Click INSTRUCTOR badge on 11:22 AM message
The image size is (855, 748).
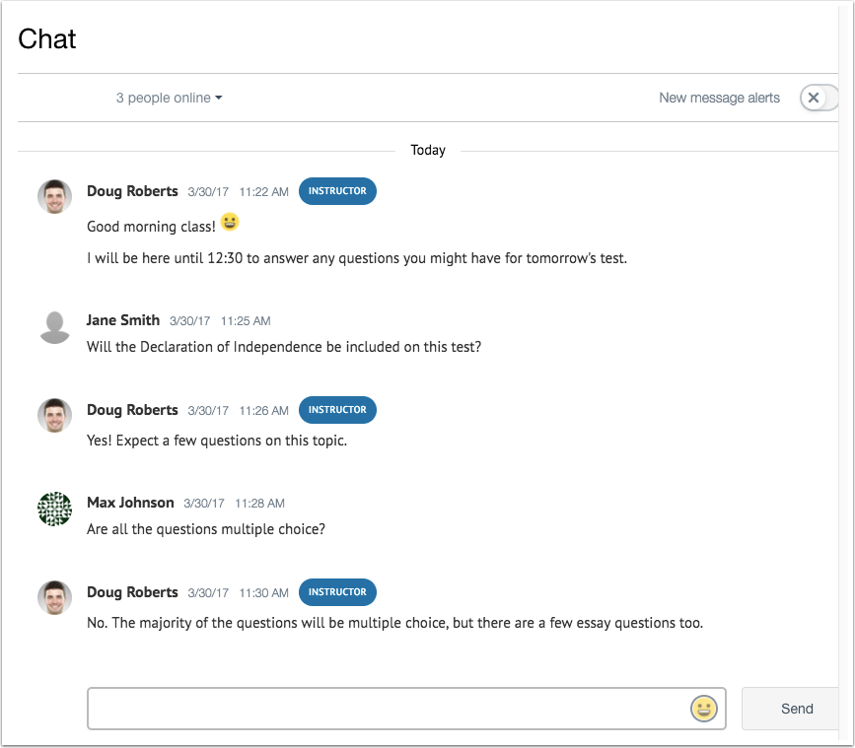[338, 191]
